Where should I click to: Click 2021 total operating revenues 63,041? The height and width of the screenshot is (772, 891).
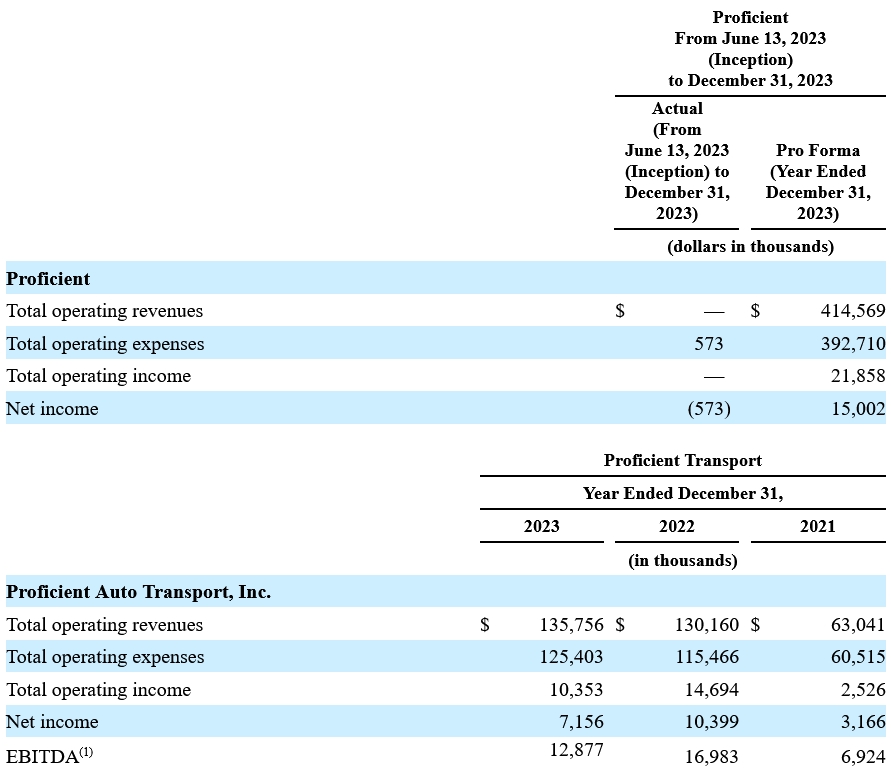pos(858,625)
